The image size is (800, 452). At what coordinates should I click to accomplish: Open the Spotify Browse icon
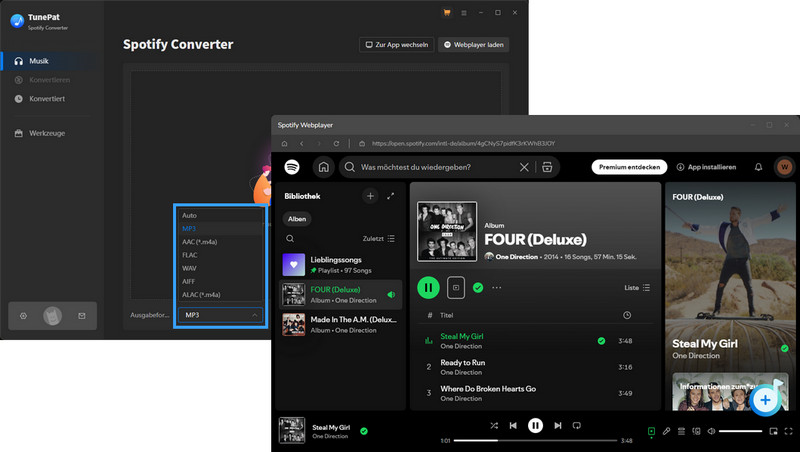point(547,167)
